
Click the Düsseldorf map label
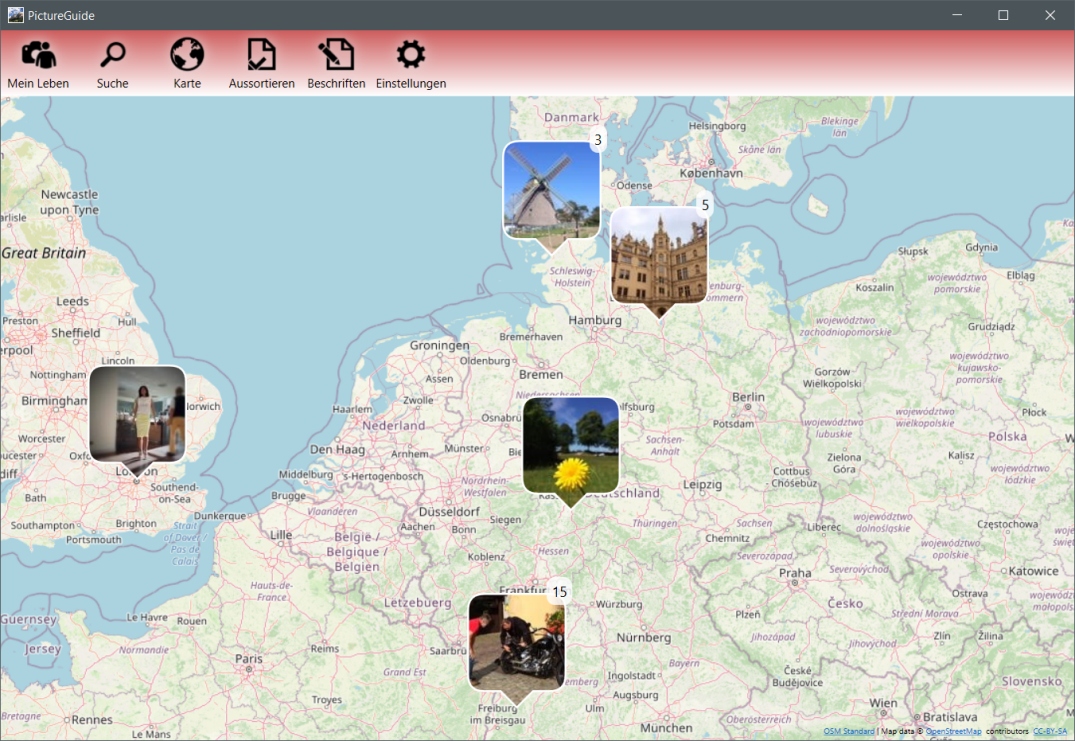[x=449, y=511]
